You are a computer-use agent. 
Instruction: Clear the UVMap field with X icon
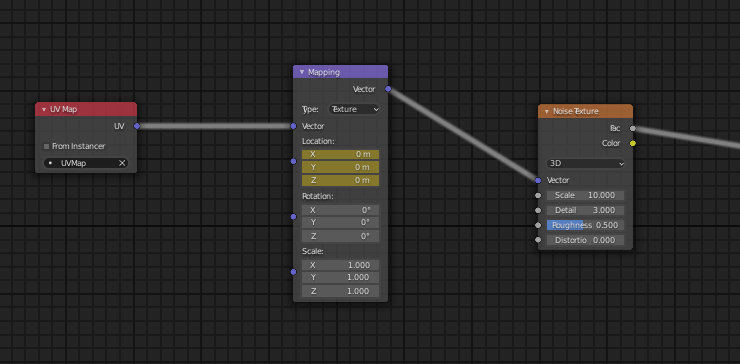[x=122, y=163]
